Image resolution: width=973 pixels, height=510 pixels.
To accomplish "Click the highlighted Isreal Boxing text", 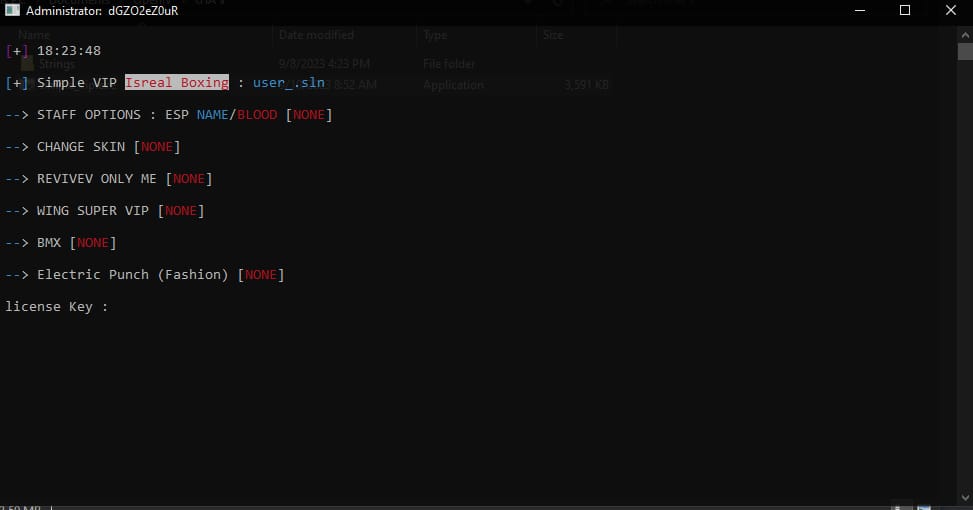I will pos(177,83).
